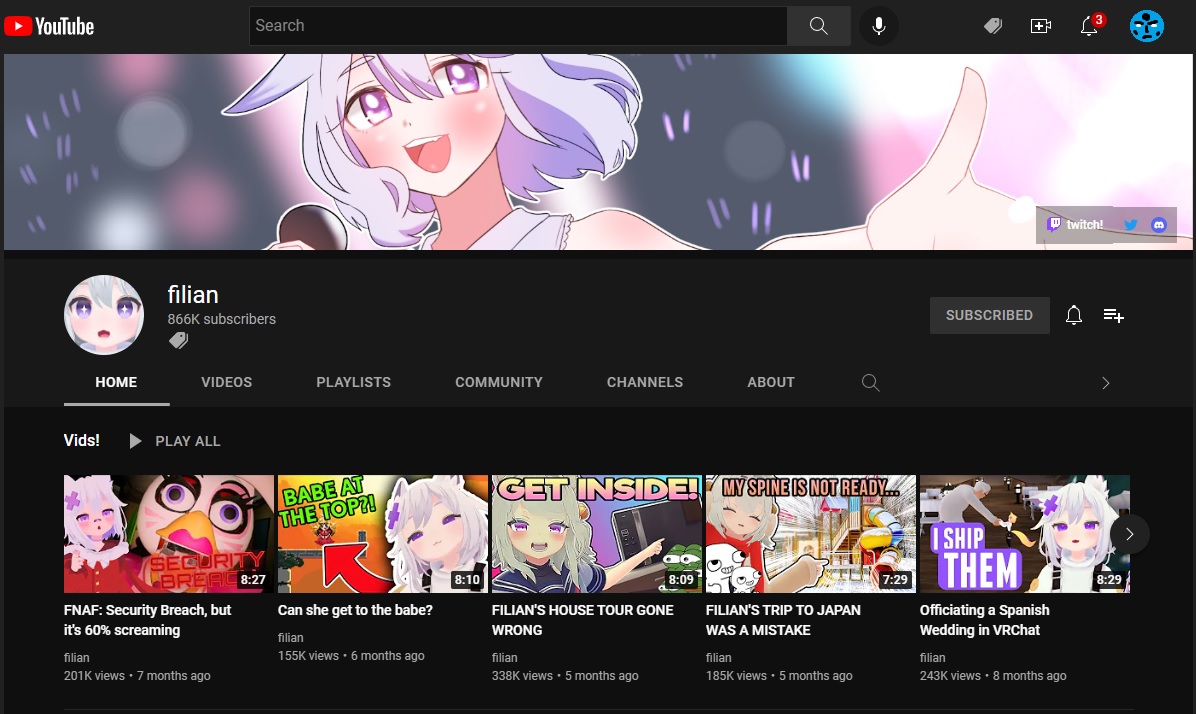Switch to the COMMUNITY tab
This screenshot has width=1196, height=714.
pos(499,382)
